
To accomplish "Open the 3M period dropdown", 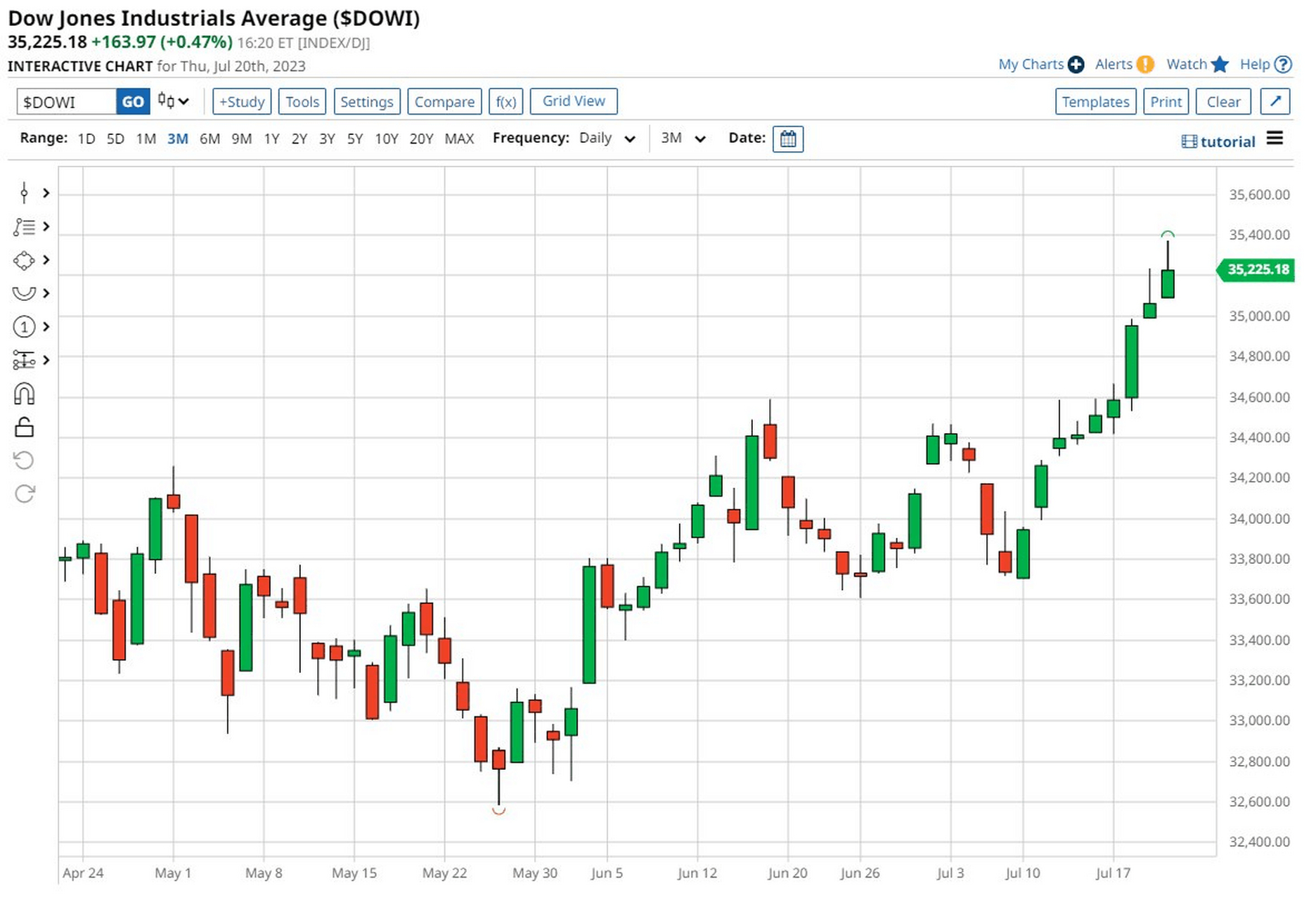I will pos(683,139).
